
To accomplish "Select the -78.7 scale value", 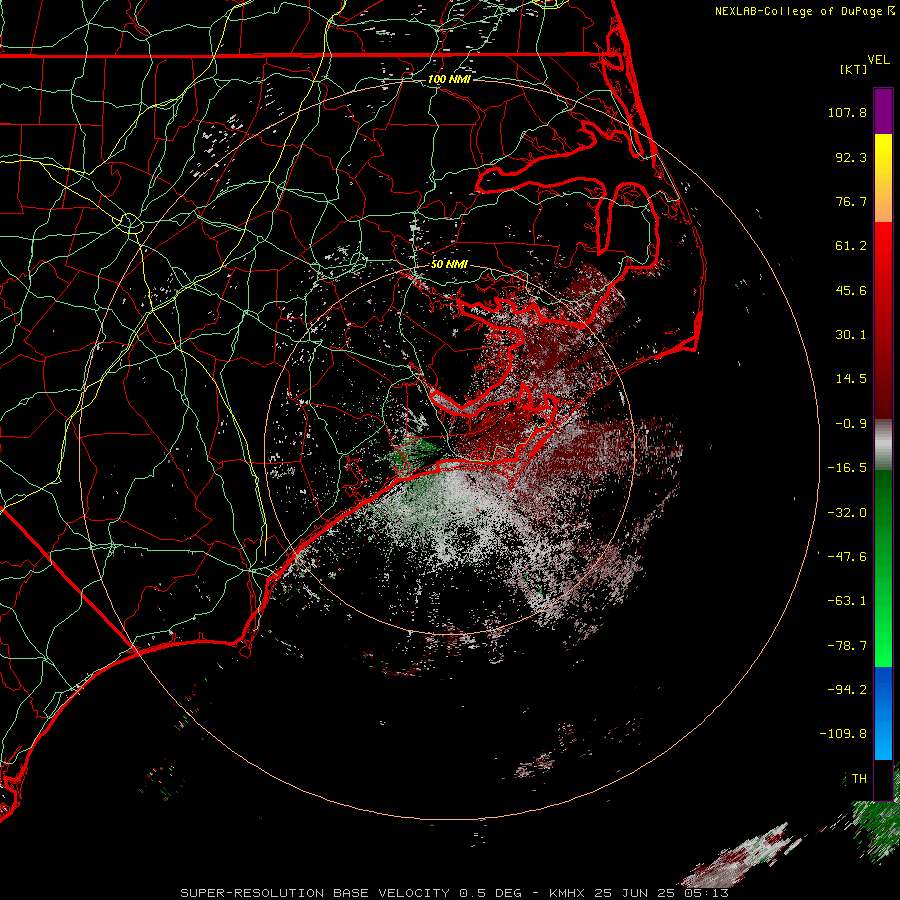I will point(847,646).
